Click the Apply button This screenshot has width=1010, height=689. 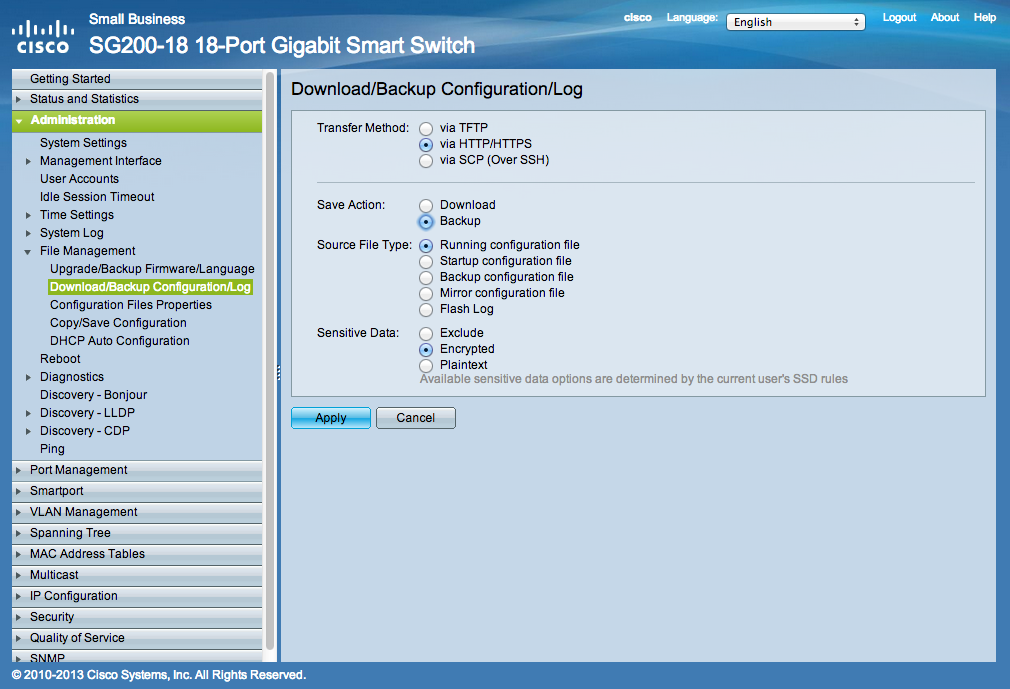click(x=330, y=418)
